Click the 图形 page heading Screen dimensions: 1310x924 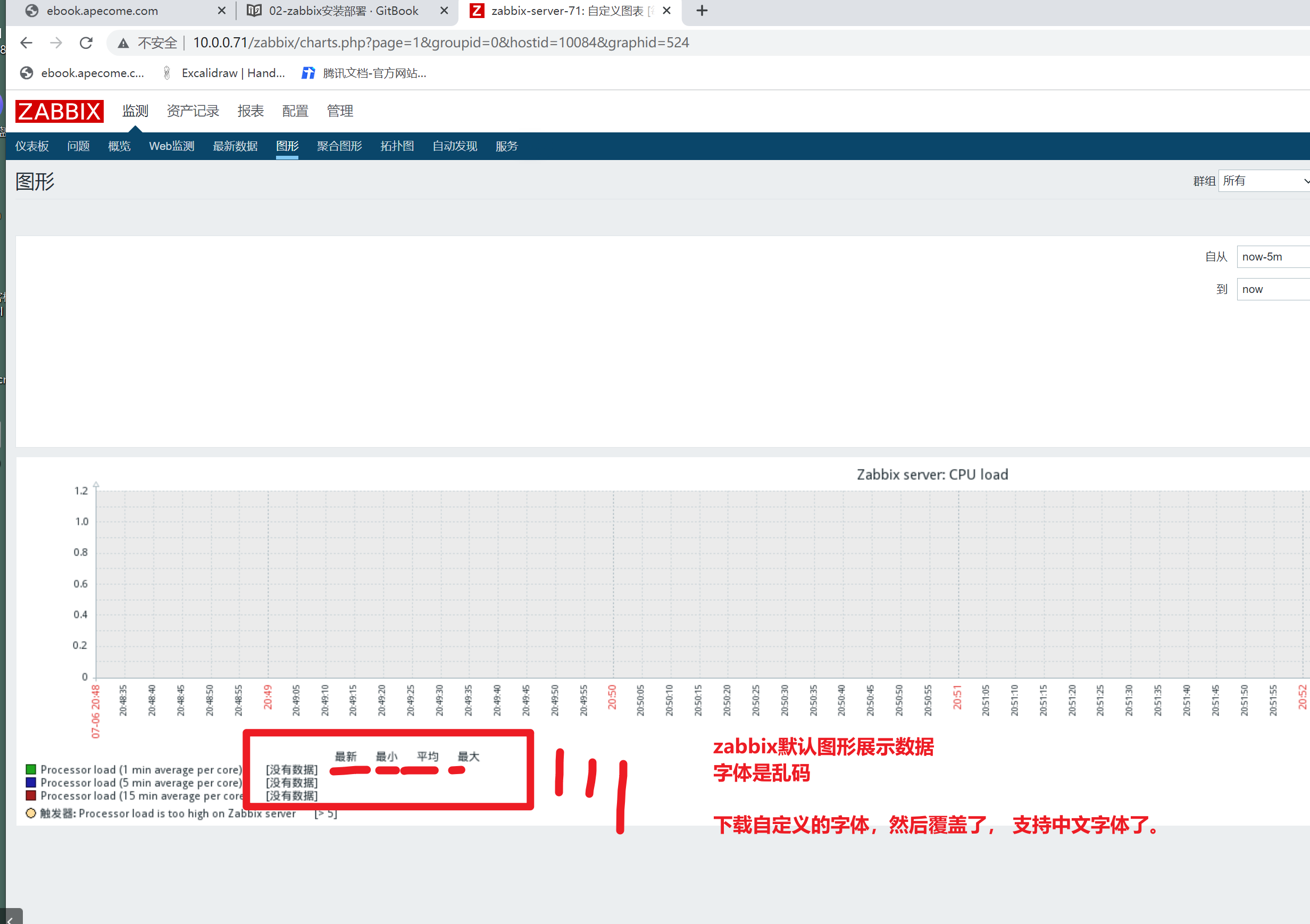35,181
